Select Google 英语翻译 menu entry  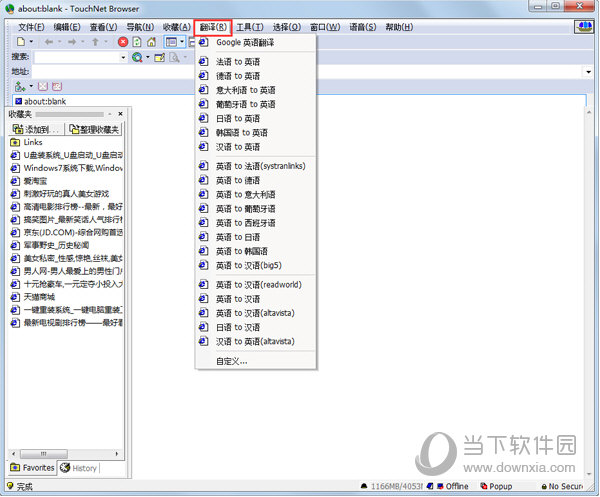[x=256, y=42]
